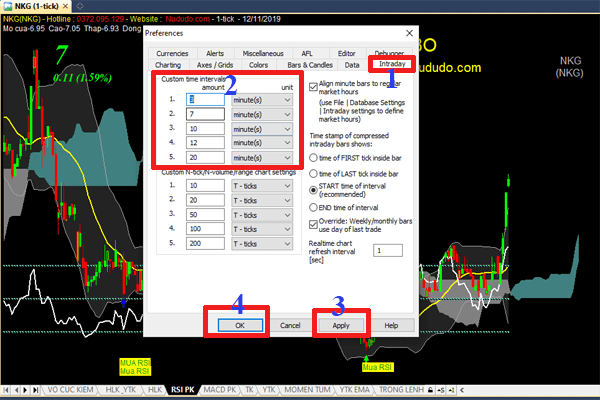Click the Cancel button

coord(290,325)
